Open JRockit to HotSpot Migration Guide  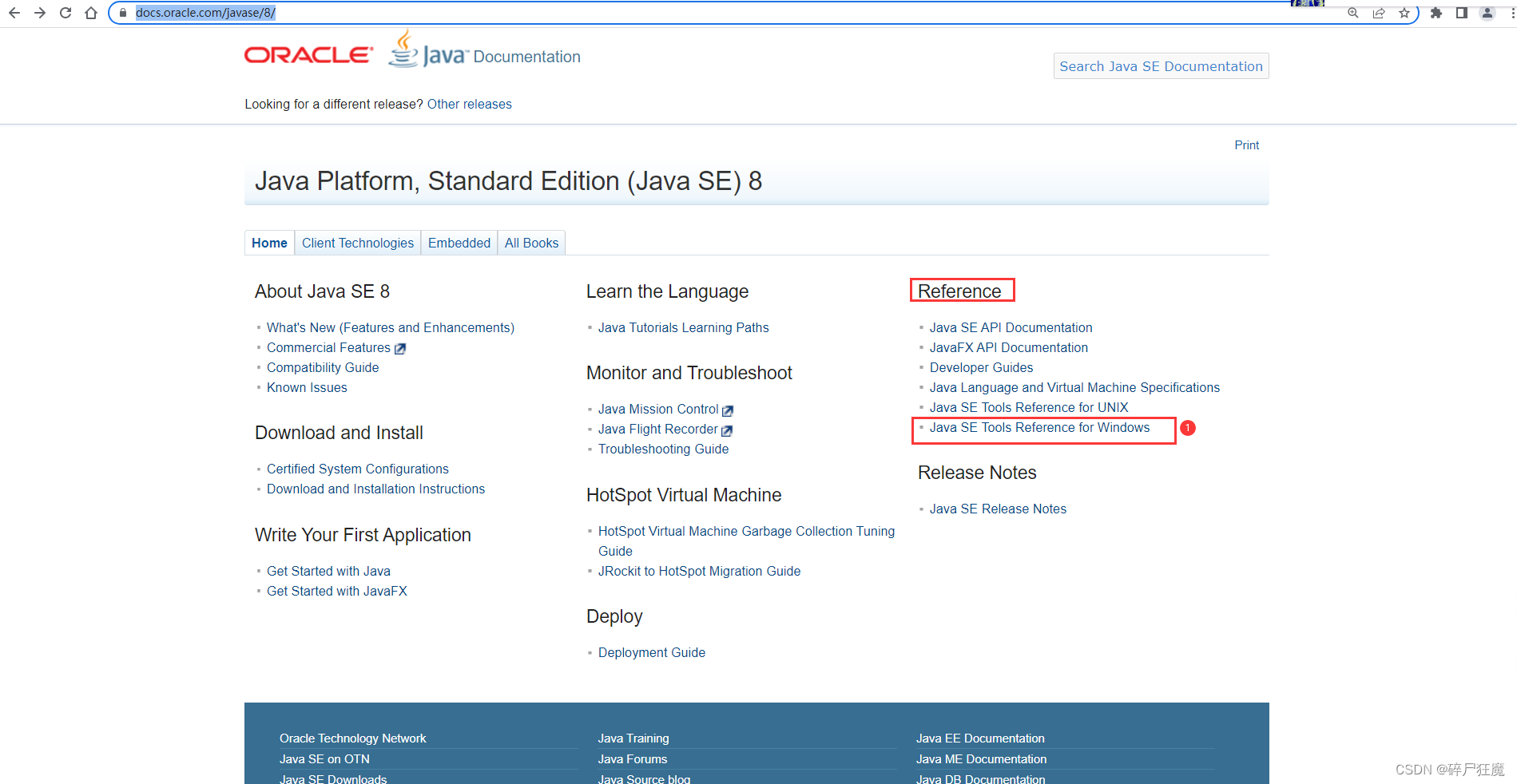tap(699, 571)
